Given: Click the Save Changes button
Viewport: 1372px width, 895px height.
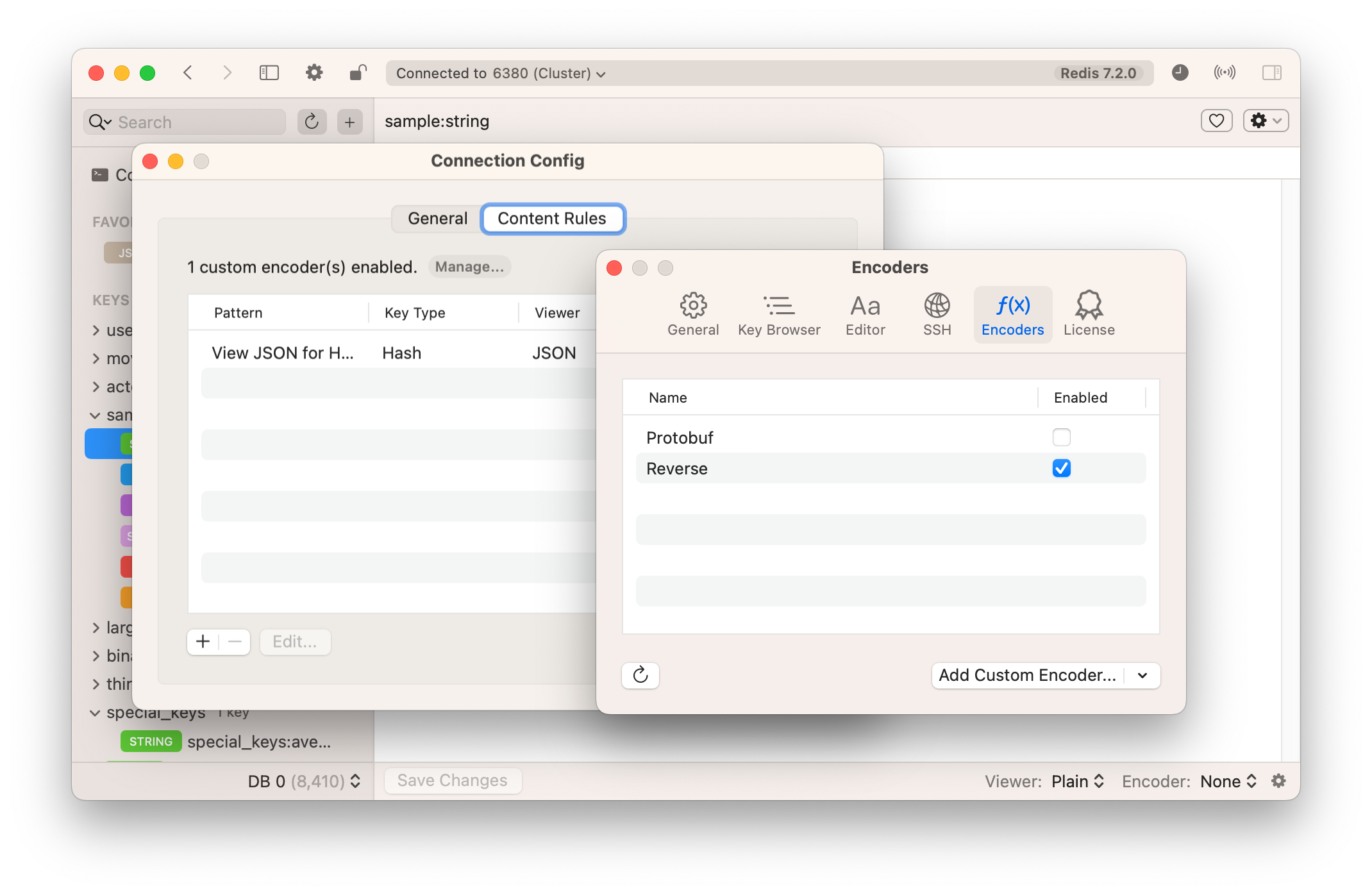Looking at the screenshot, I should point(453,781).
